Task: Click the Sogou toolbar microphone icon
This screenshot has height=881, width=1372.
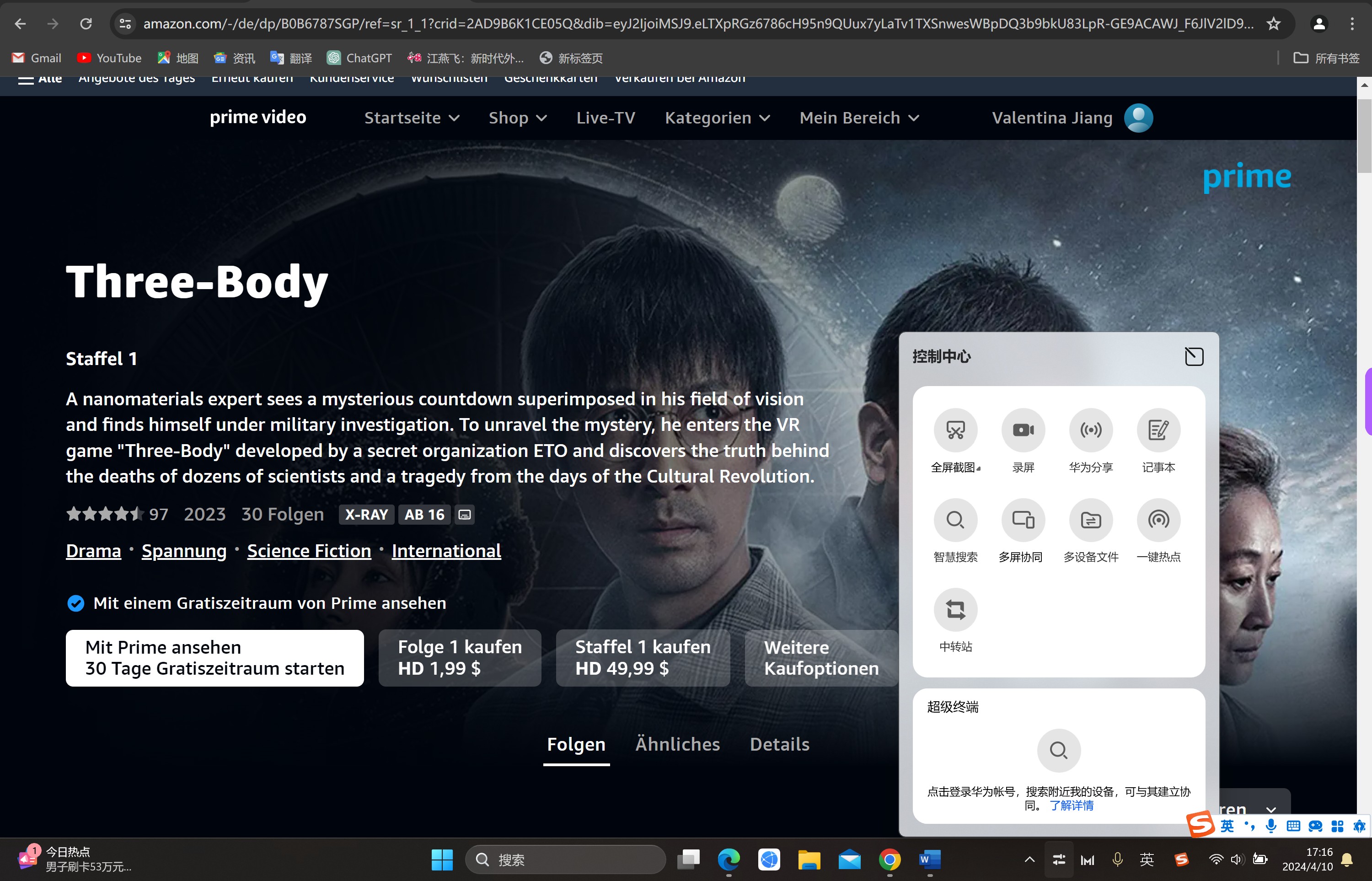Action: (1270, 826)
